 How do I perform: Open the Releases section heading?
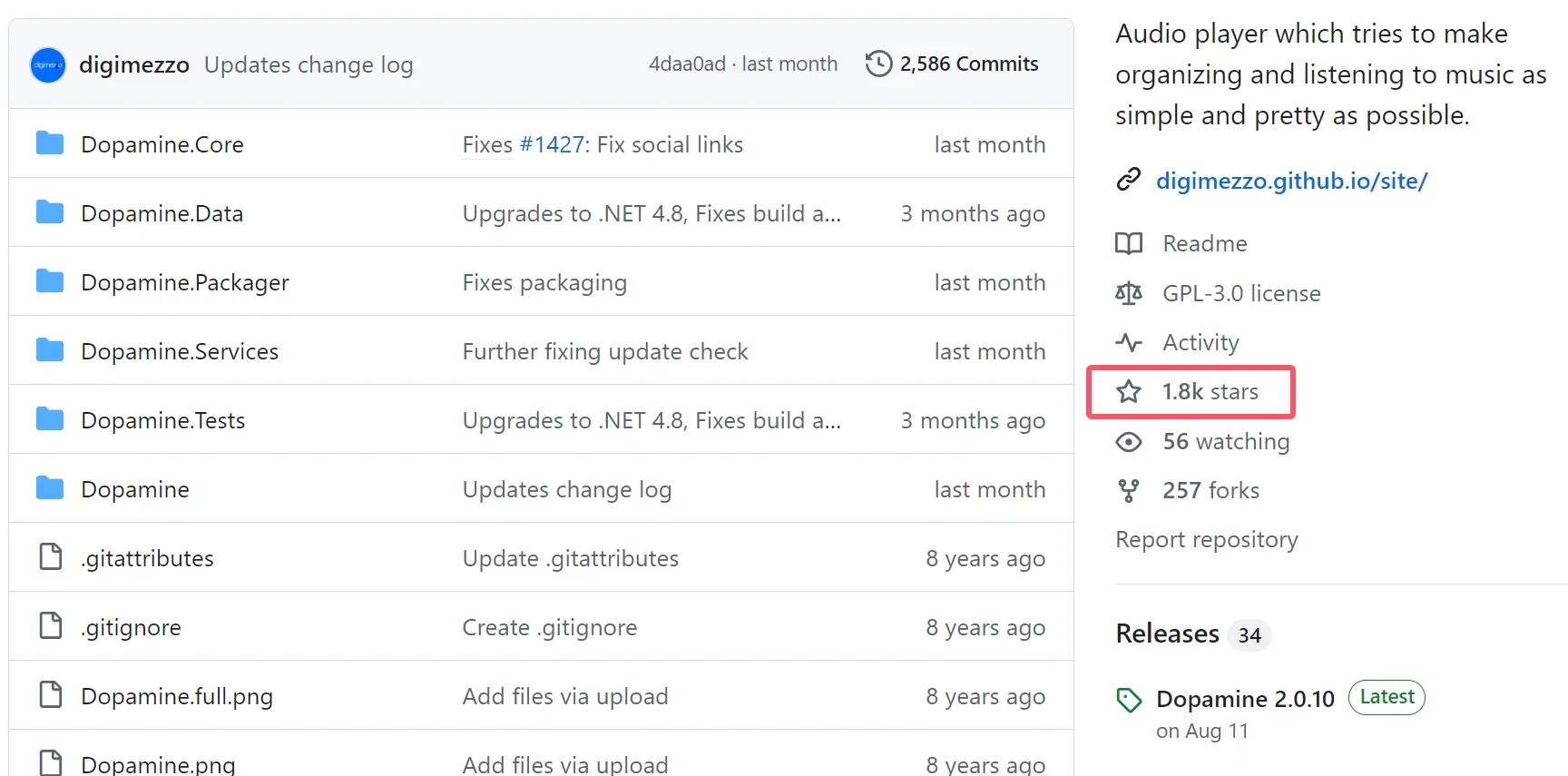pos(1167,634)
